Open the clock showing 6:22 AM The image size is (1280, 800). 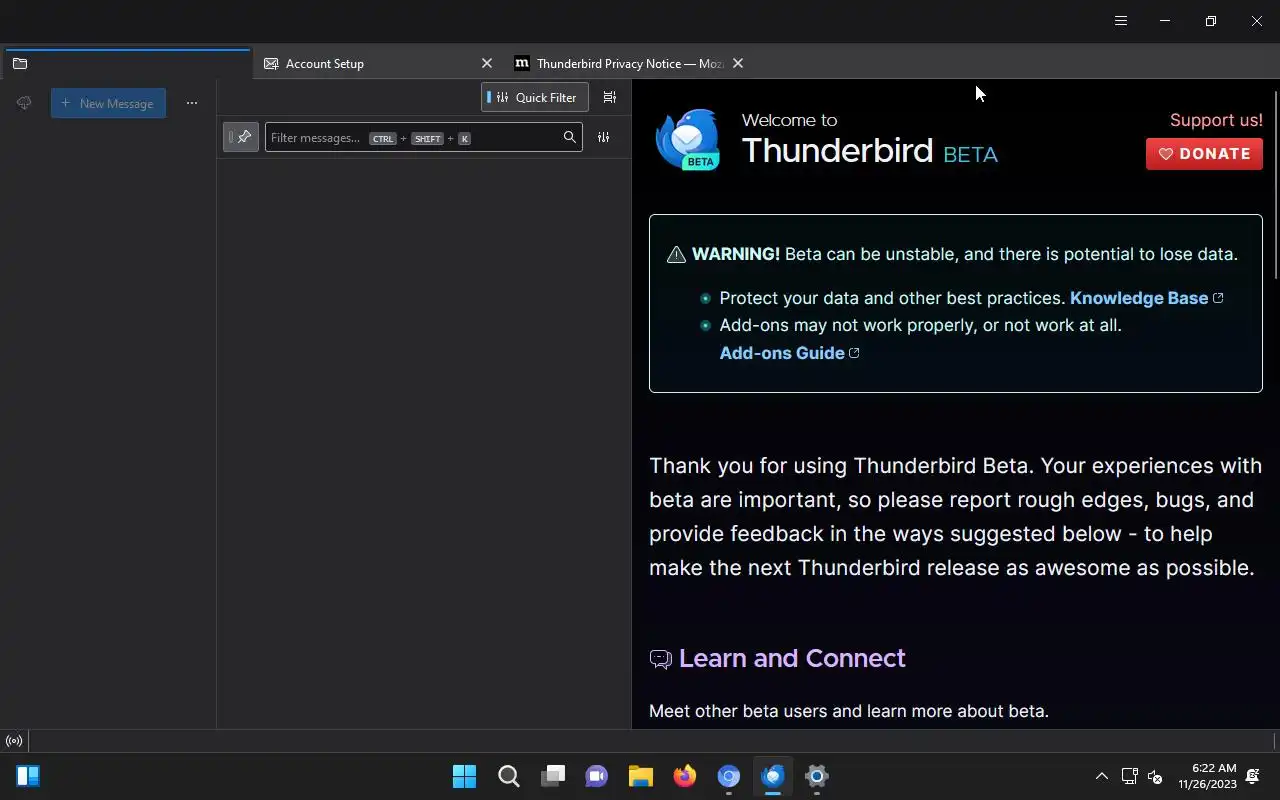pos(1208,776)
